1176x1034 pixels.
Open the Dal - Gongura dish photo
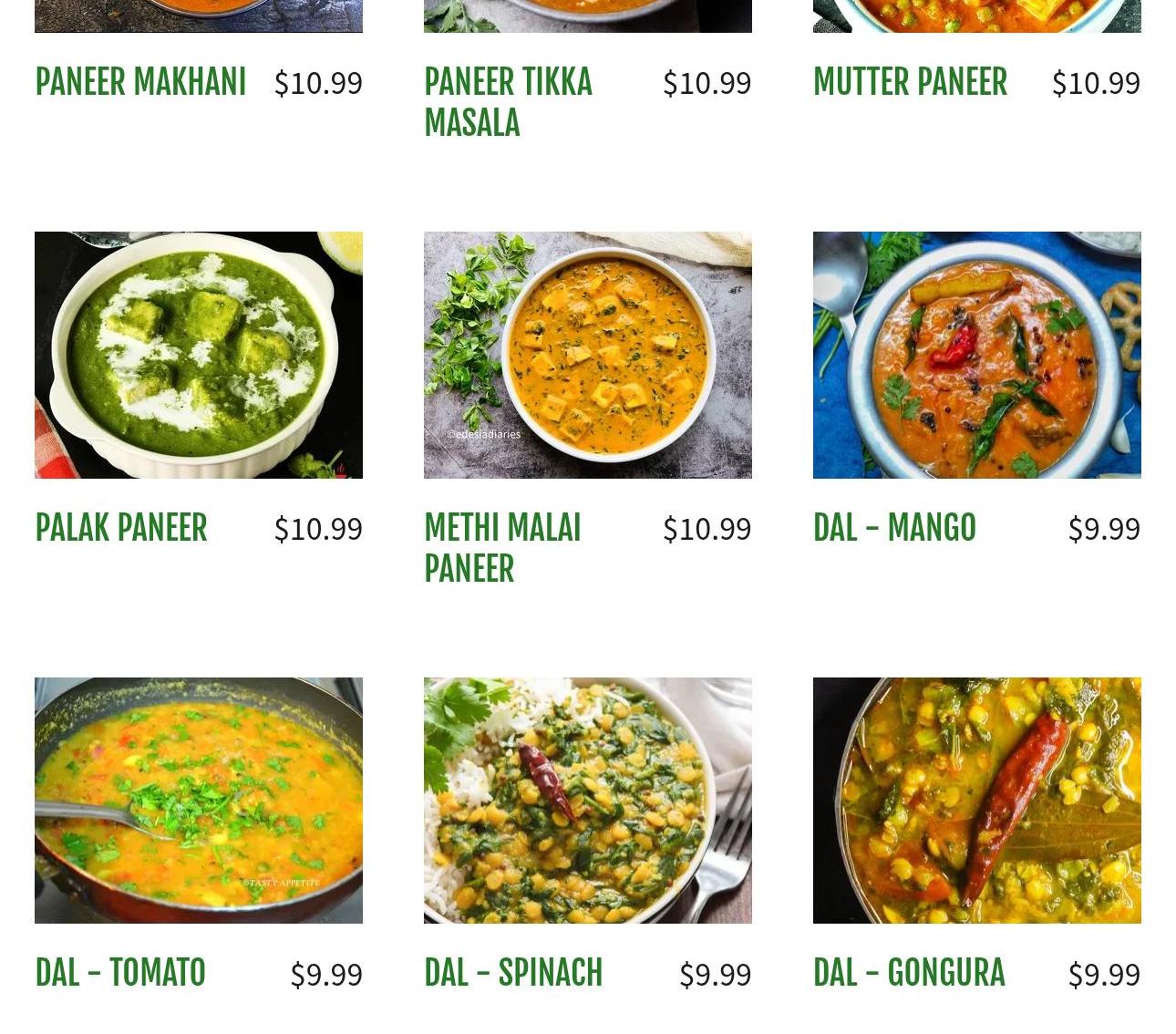(x=977, y=801)
